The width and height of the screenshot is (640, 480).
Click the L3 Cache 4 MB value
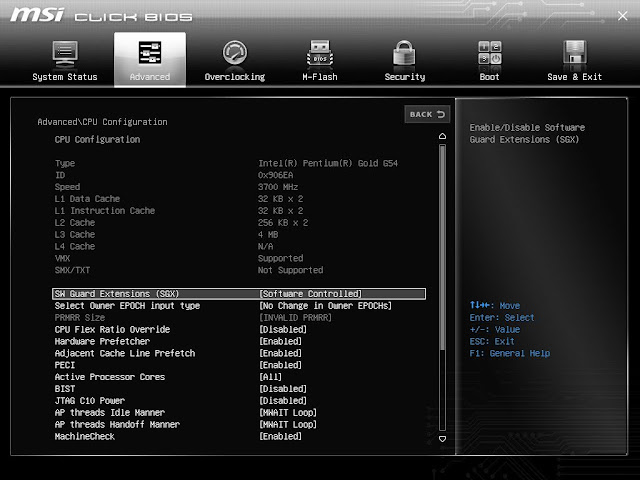[268, 234]
